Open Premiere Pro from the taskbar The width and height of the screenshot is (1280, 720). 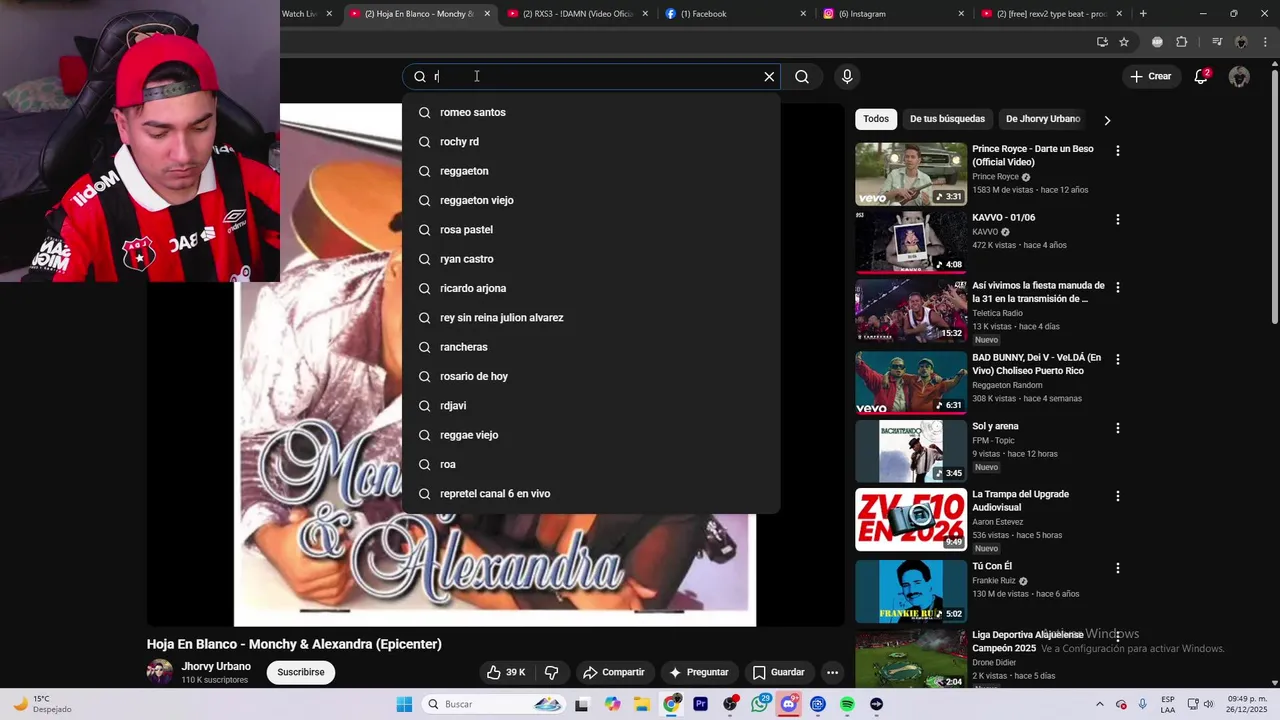(700, 704)
